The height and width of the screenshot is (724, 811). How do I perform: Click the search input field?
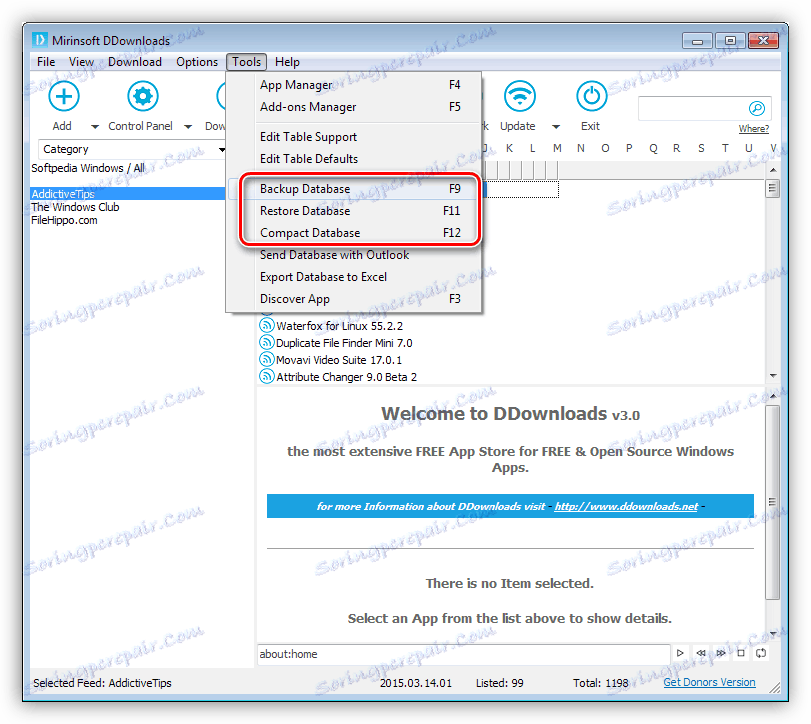pyautogui.click(x=693, y=109)
